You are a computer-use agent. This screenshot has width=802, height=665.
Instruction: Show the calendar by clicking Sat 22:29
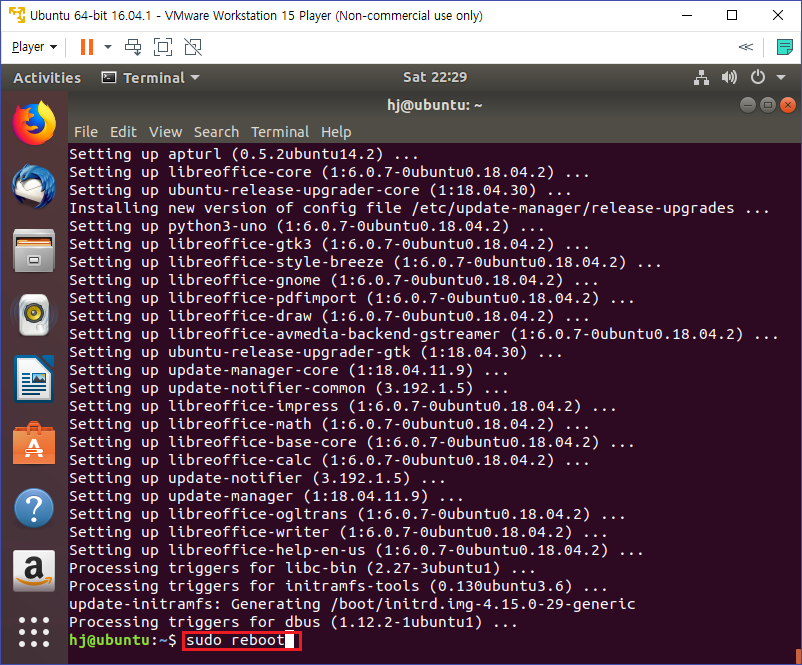[x=435, y=77]
